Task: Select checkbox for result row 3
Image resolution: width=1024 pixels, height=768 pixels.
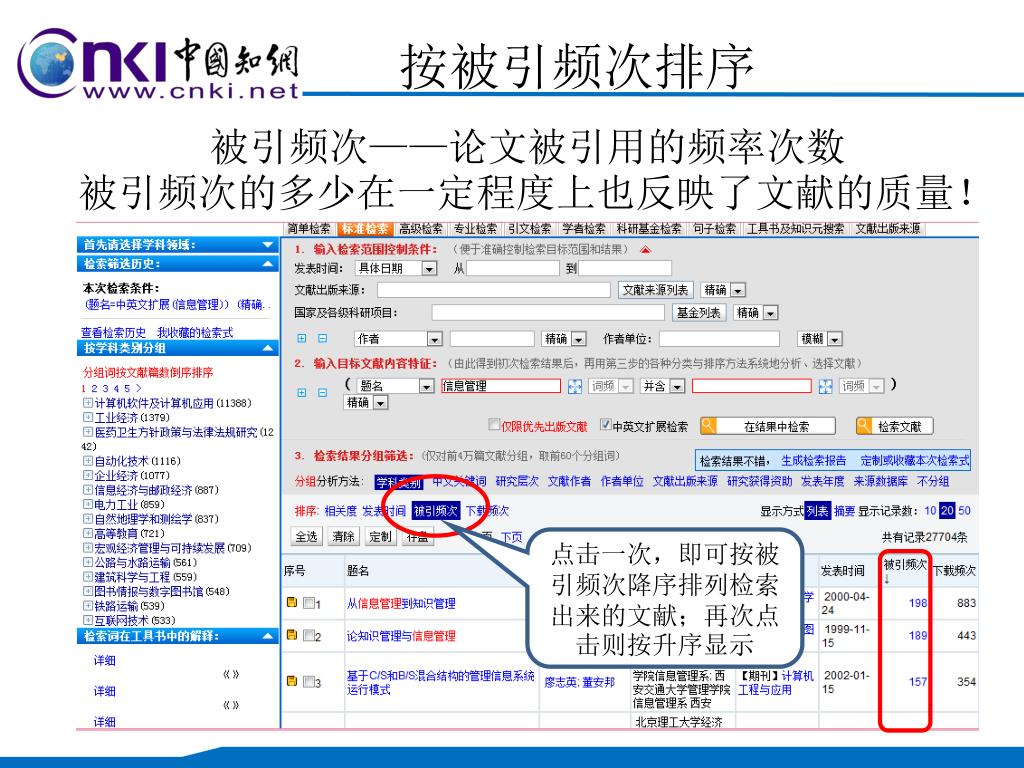Action: 309,681
